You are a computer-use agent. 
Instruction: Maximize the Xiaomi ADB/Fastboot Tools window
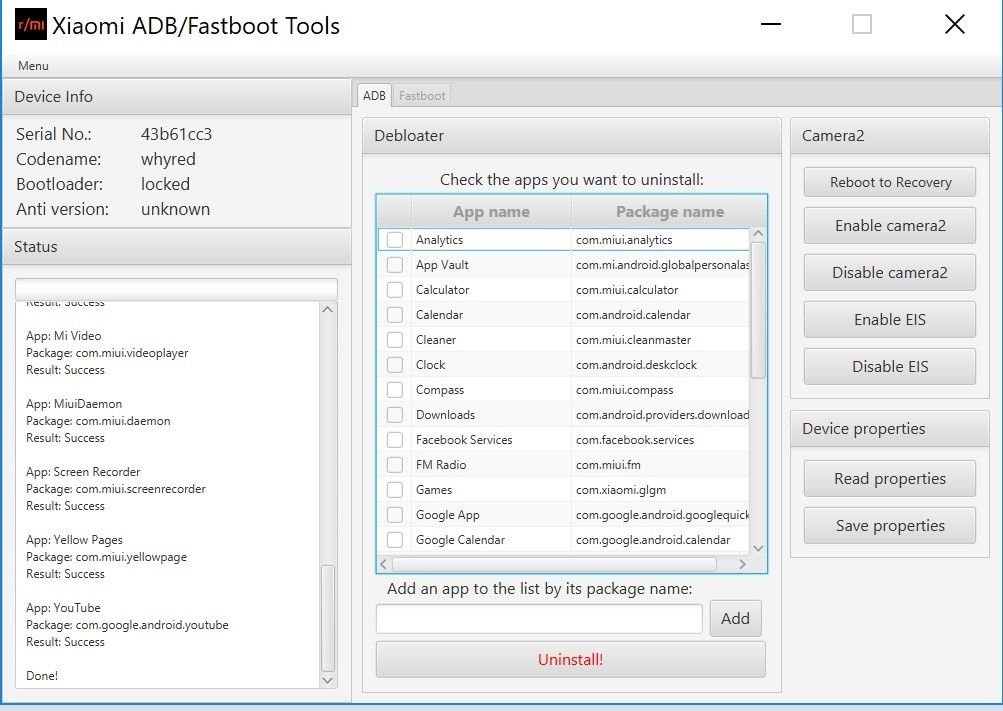coord(862,24)
